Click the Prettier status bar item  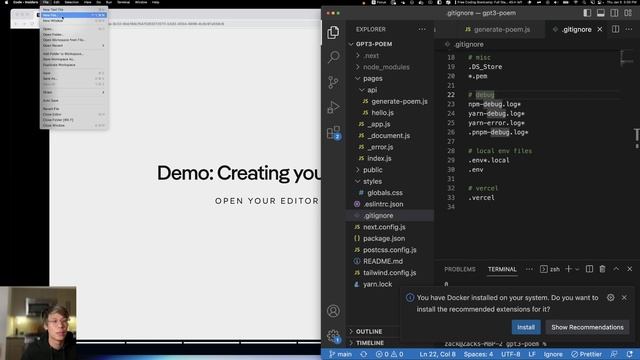click(x=587, y=354)
